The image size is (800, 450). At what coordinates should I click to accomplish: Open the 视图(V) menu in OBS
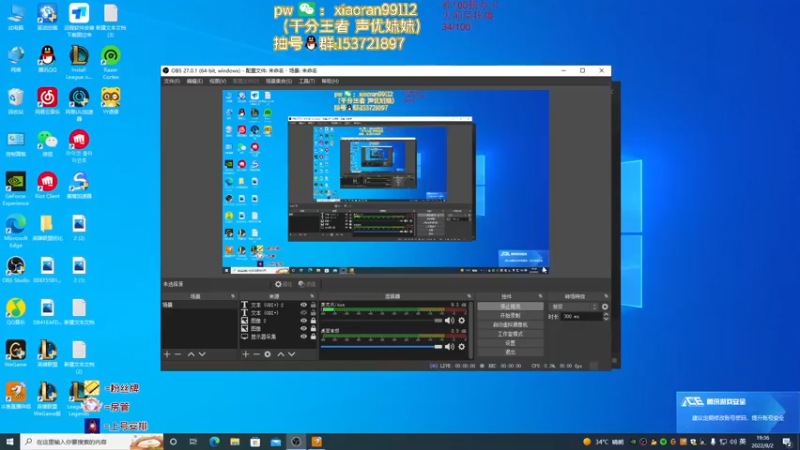[x=217, y=81]
